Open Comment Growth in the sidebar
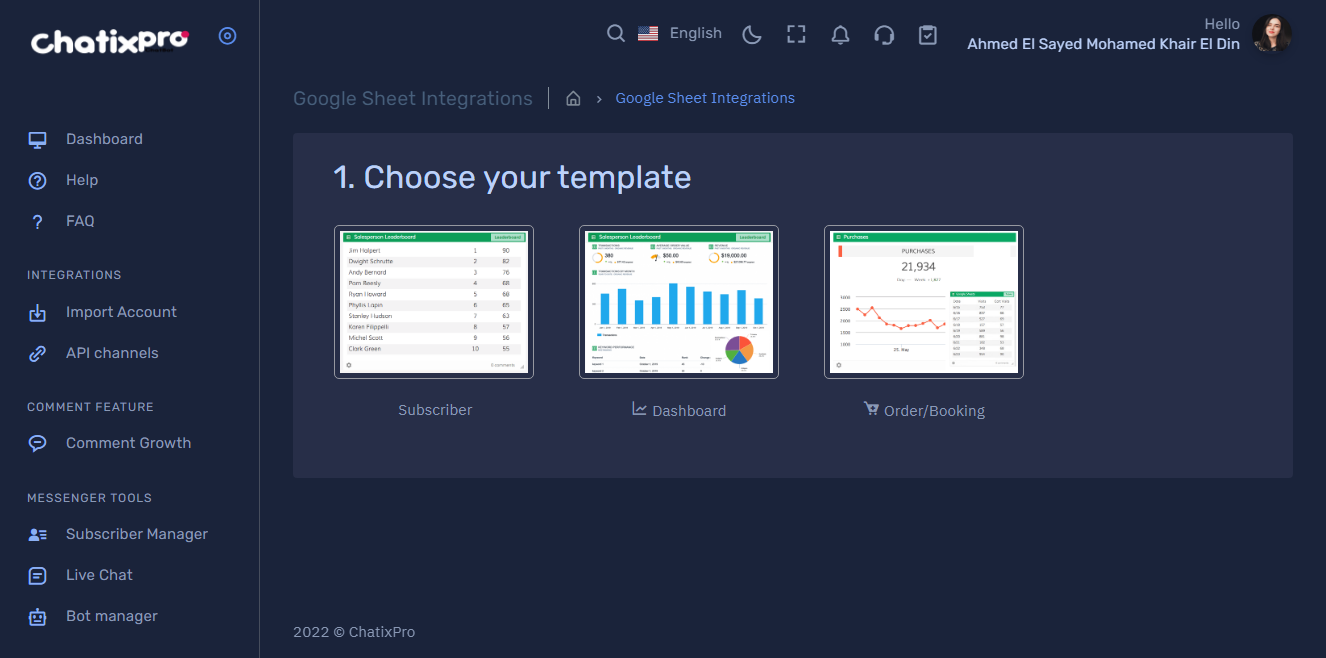 [x=128, y=443]
